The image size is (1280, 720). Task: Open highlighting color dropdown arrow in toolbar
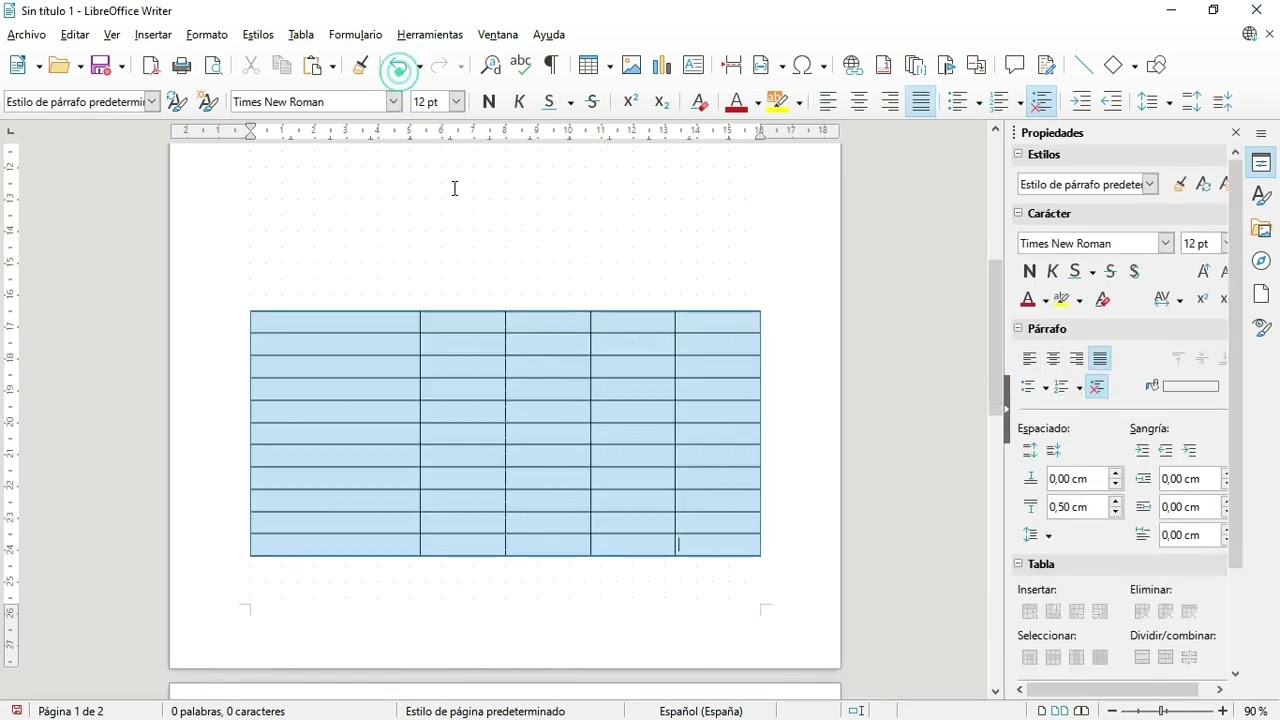coord(800,102)
